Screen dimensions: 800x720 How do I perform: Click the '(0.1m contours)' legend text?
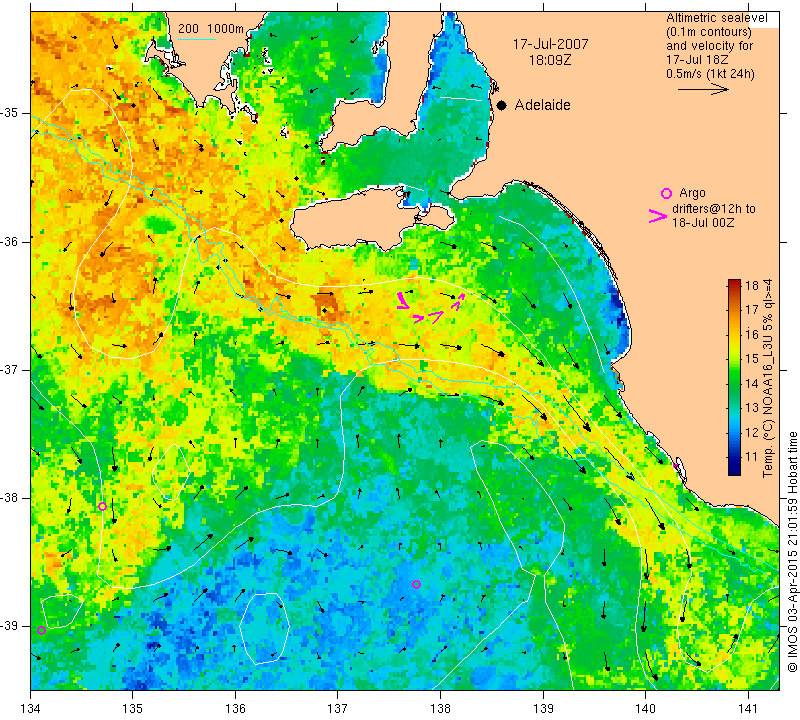(708, 32)
